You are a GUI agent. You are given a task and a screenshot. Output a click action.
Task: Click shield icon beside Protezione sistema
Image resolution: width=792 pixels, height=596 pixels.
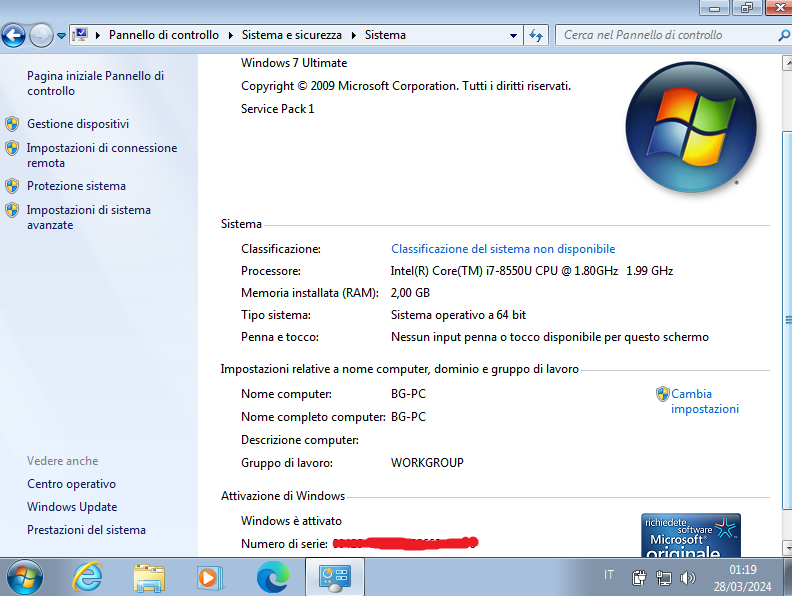point(13,186)
